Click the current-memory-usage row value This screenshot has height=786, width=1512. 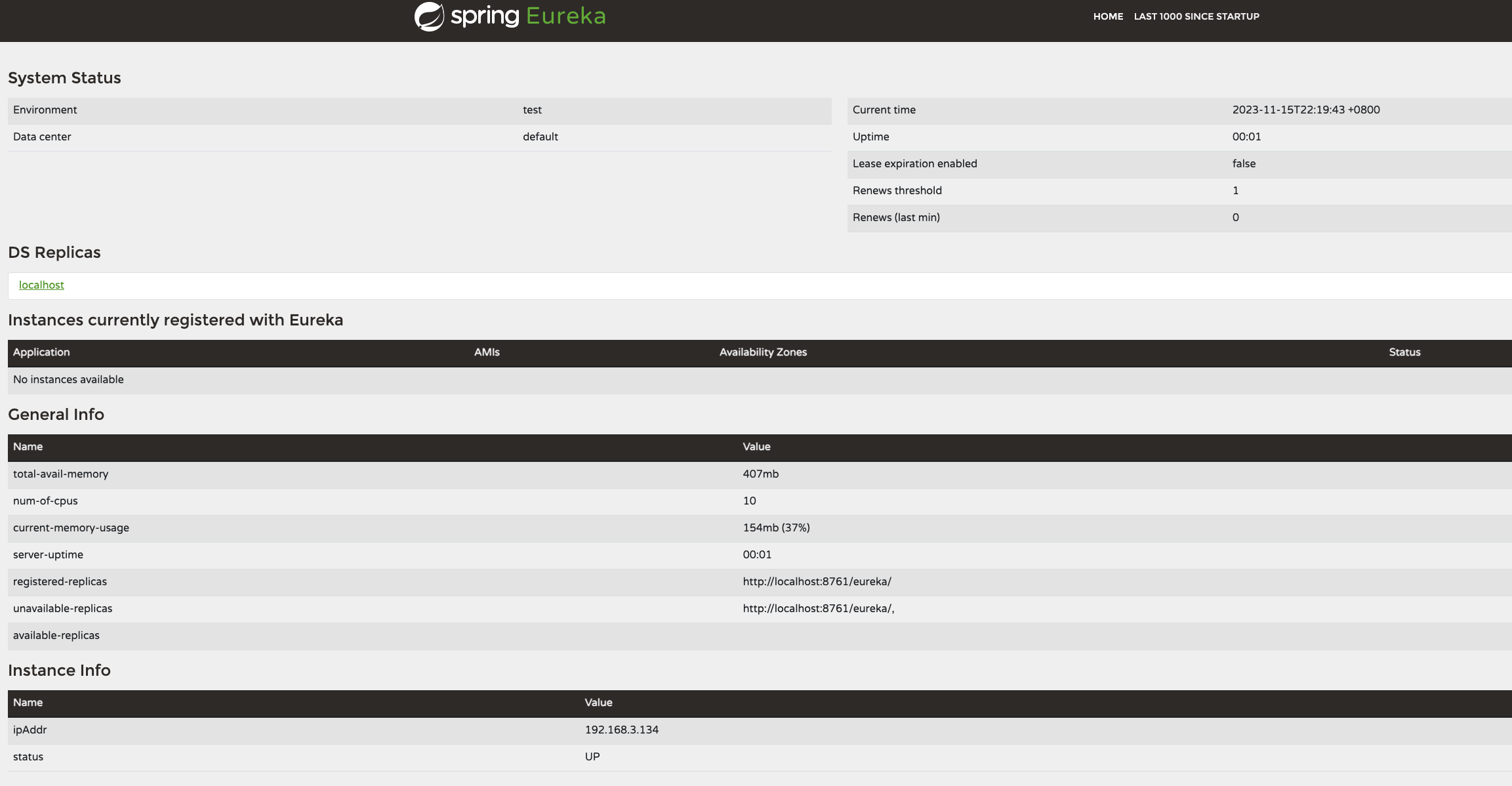[x=776, y=527]
